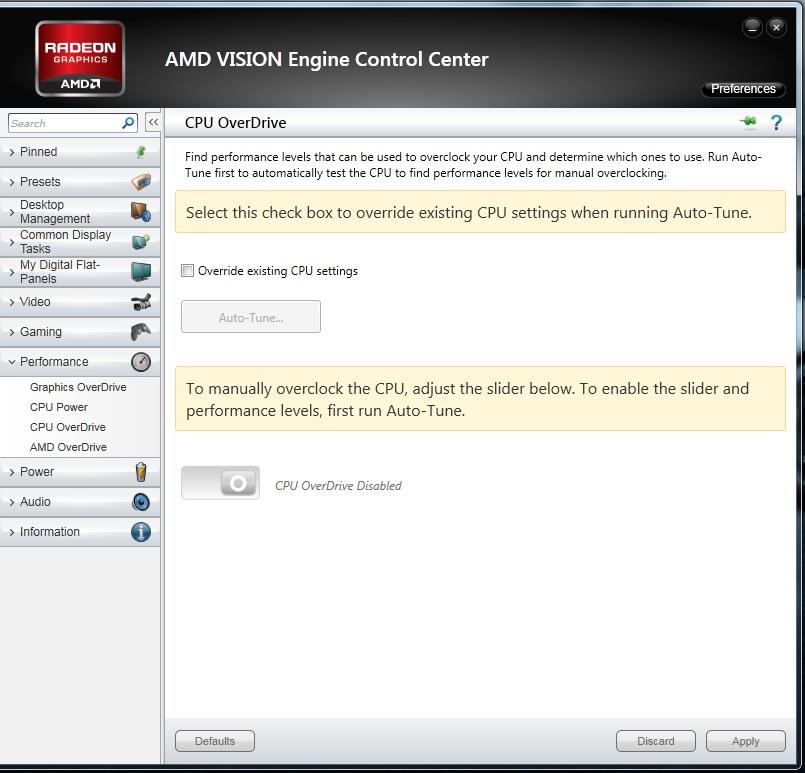Click the Apply button
The width and height of the screenshot is (805, 773).
click(x=745, y=741)
